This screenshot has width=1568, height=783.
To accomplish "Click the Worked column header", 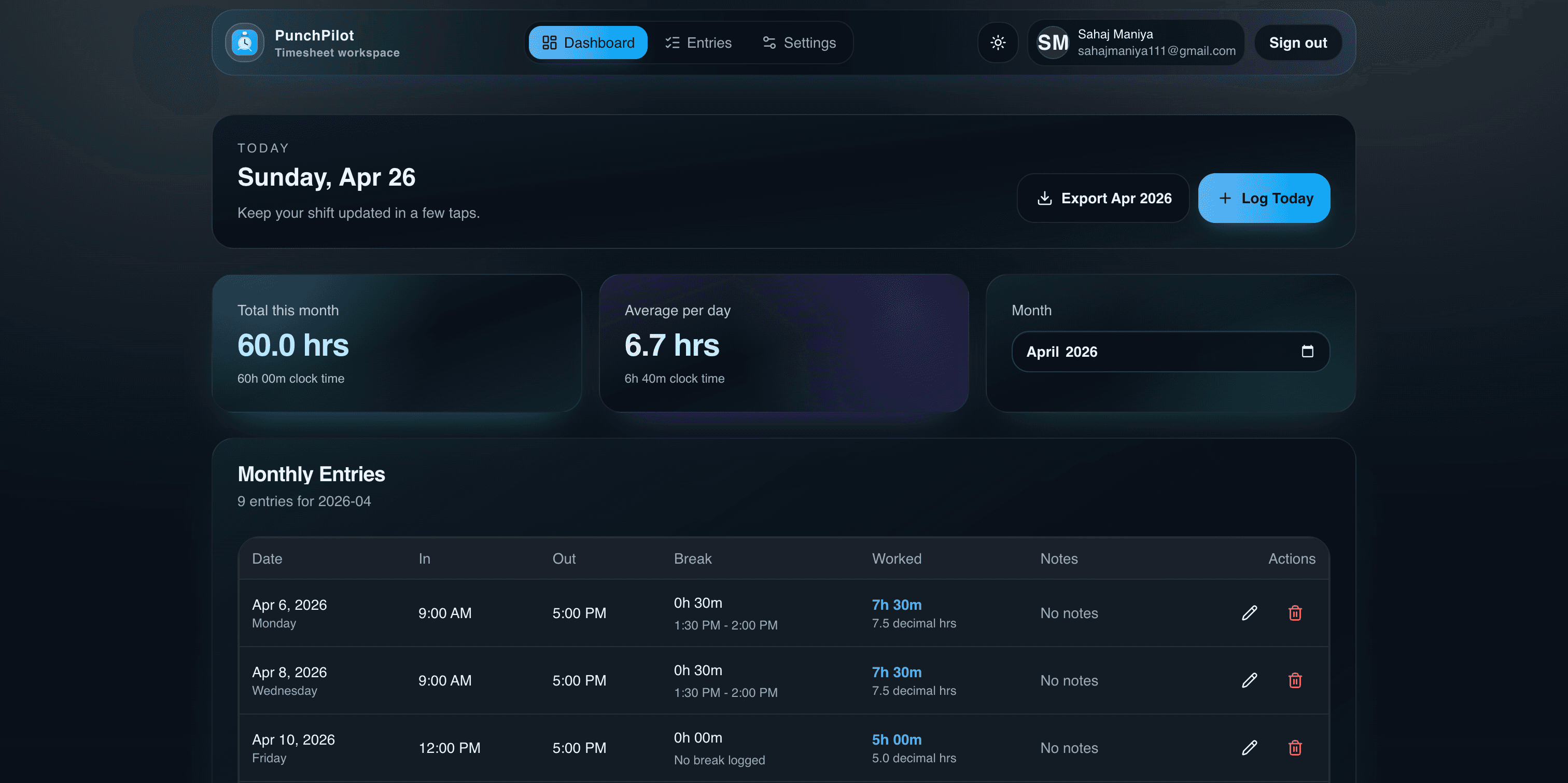I will 897,559.
